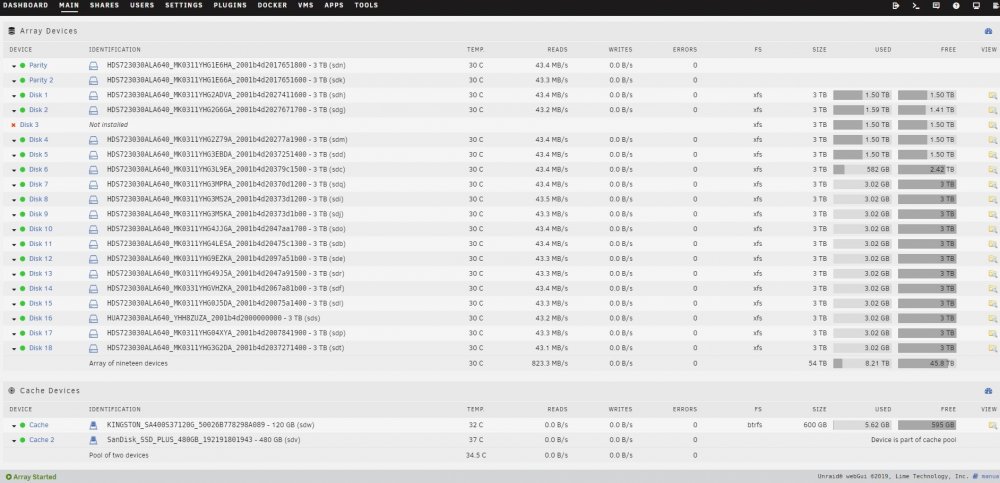Expand the dropdown arrow for Disk 7
Viewport: 1000px width, 483px height.
14,185
